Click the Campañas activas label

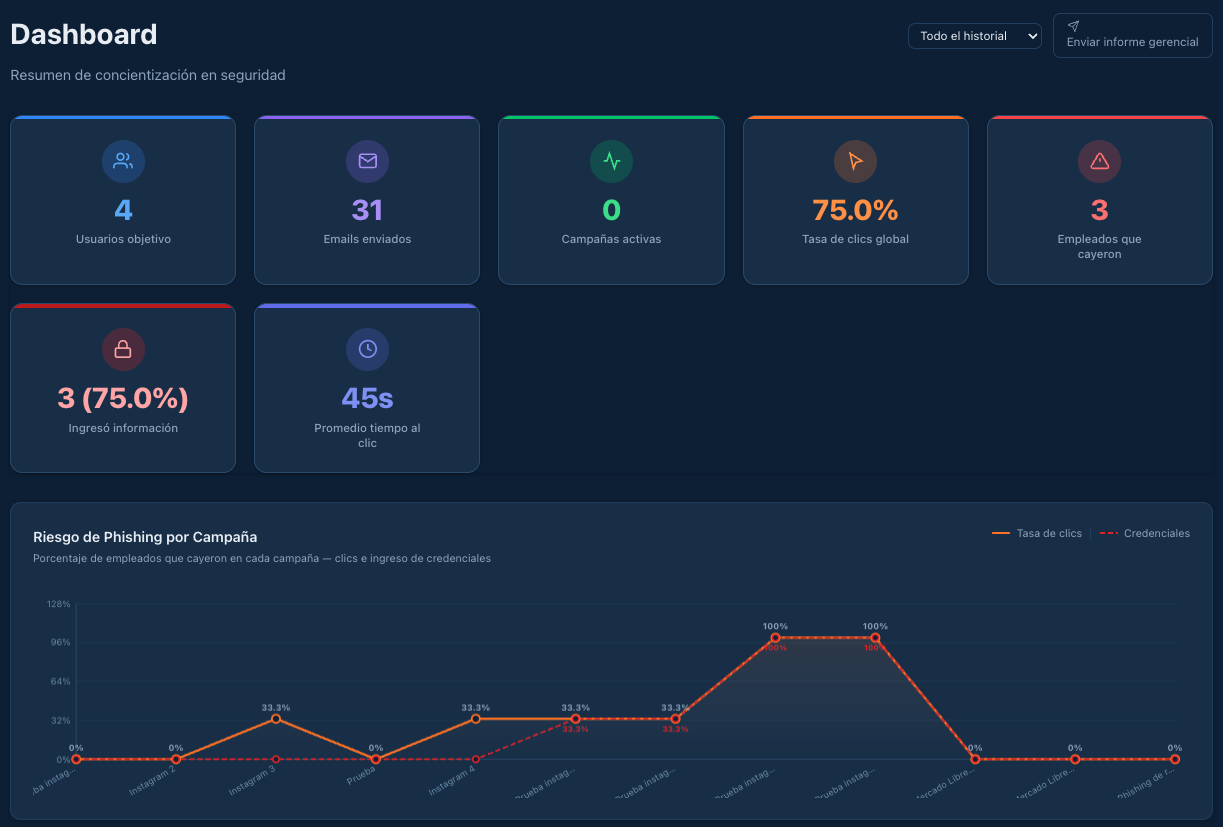coord(611,239)
